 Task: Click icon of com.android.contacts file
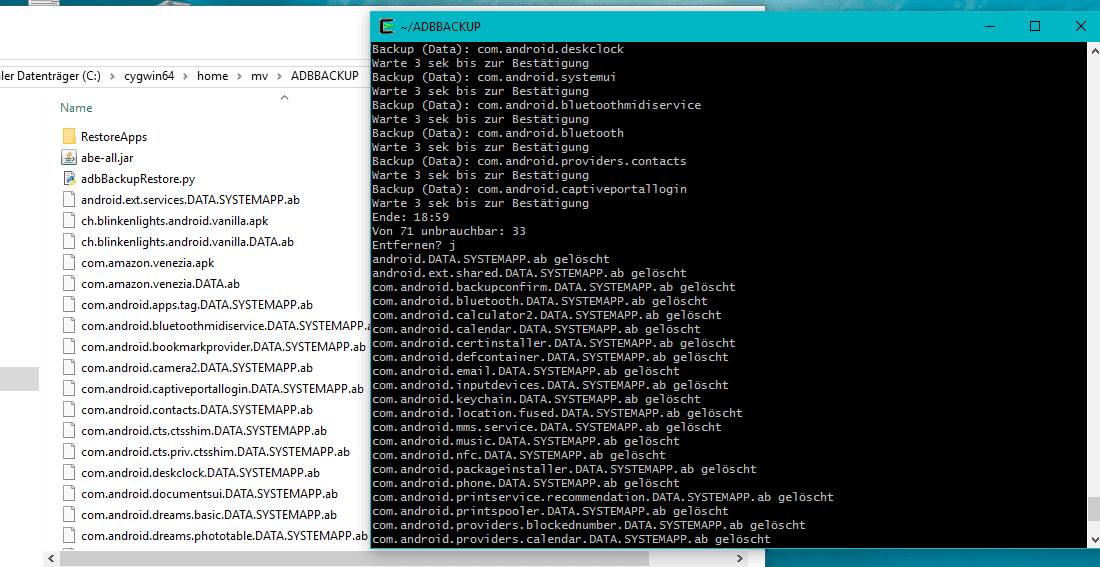(69, 409)
